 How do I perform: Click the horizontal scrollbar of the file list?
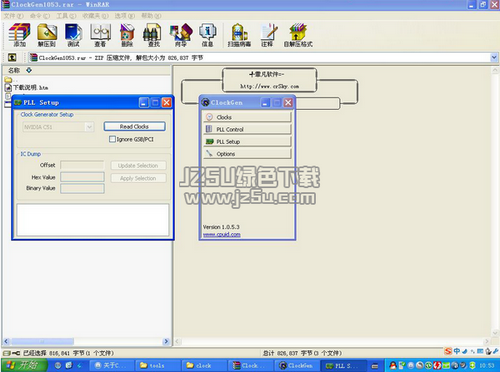(x=87, y=341)
